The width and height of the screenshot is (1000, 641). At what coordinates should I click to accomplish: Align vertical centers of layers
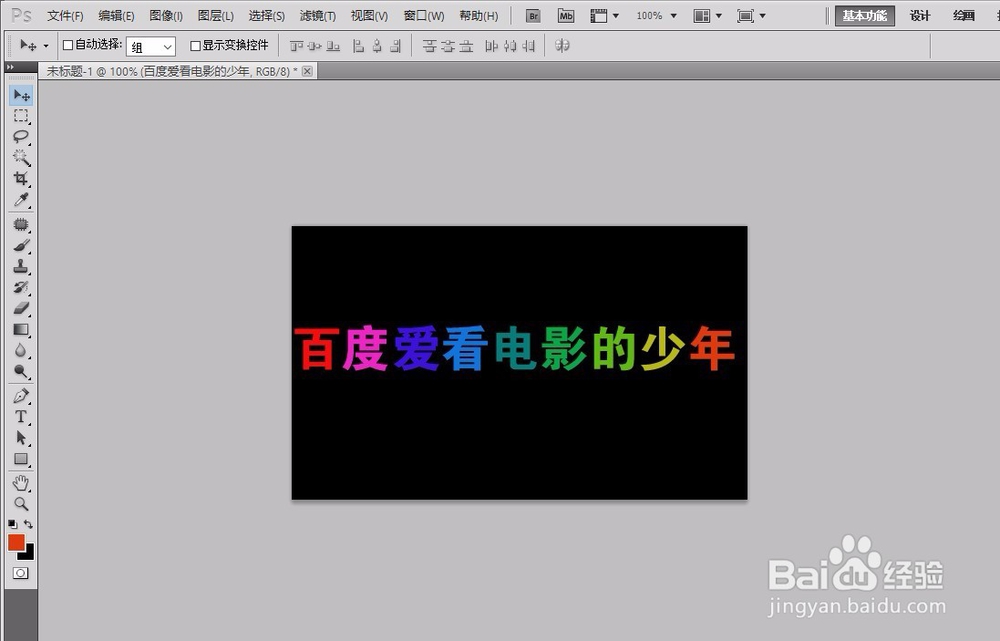click(314, 46)
